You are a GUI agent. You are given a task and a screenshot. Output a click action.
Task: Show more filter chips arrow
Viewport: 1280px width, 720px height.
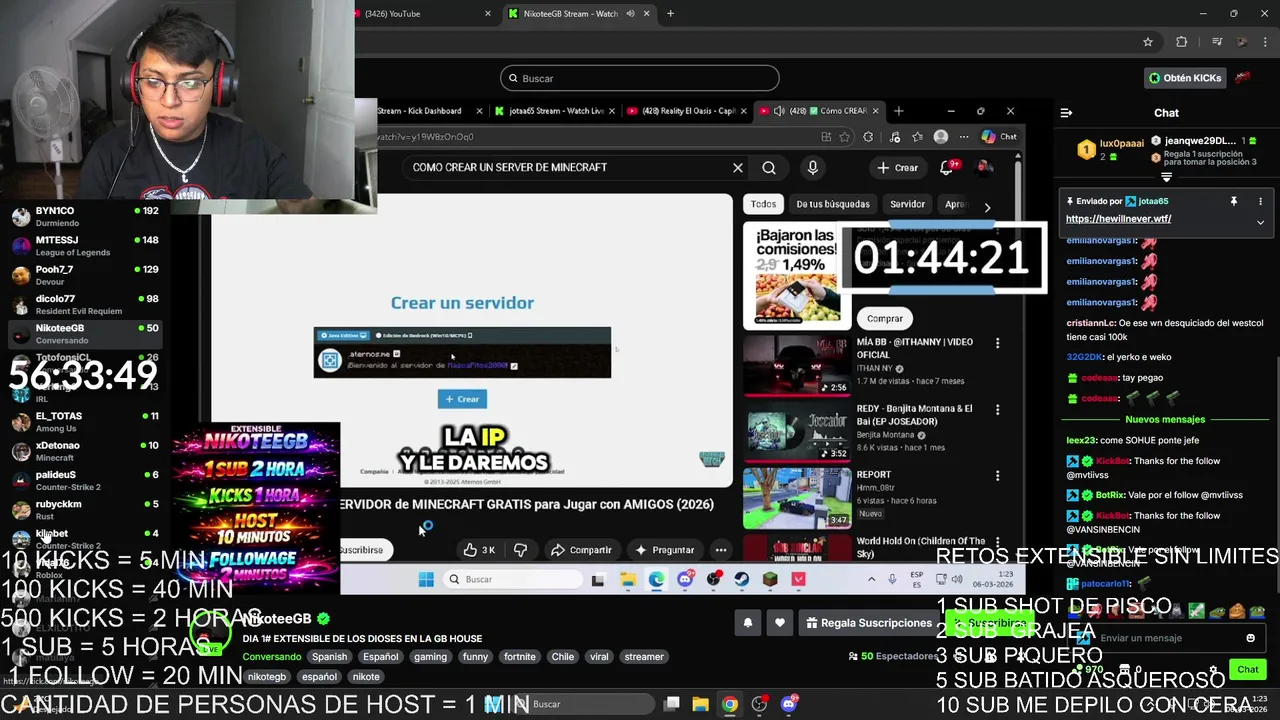pos(987,207)
